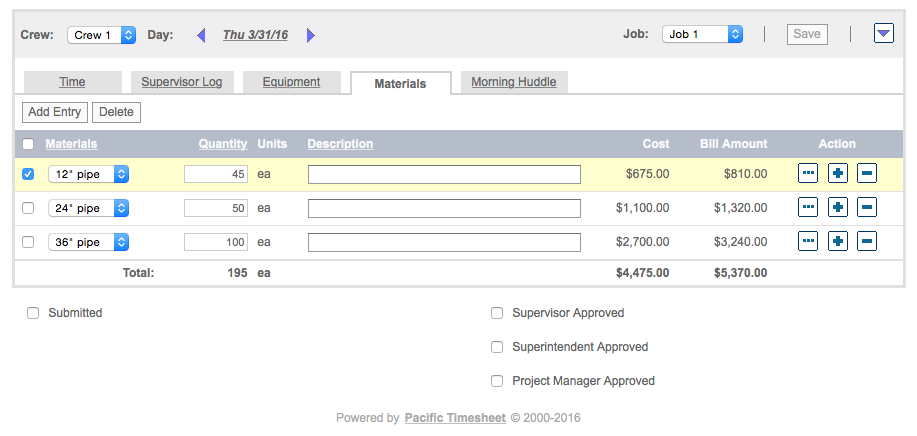Open the Crew 1 dropdown
Screen dimensions: 917x436
(101, 35)
